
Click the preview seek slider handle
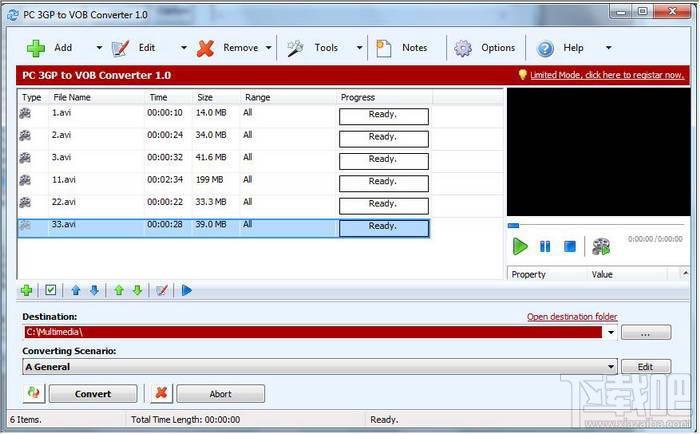tap(513, 225)
